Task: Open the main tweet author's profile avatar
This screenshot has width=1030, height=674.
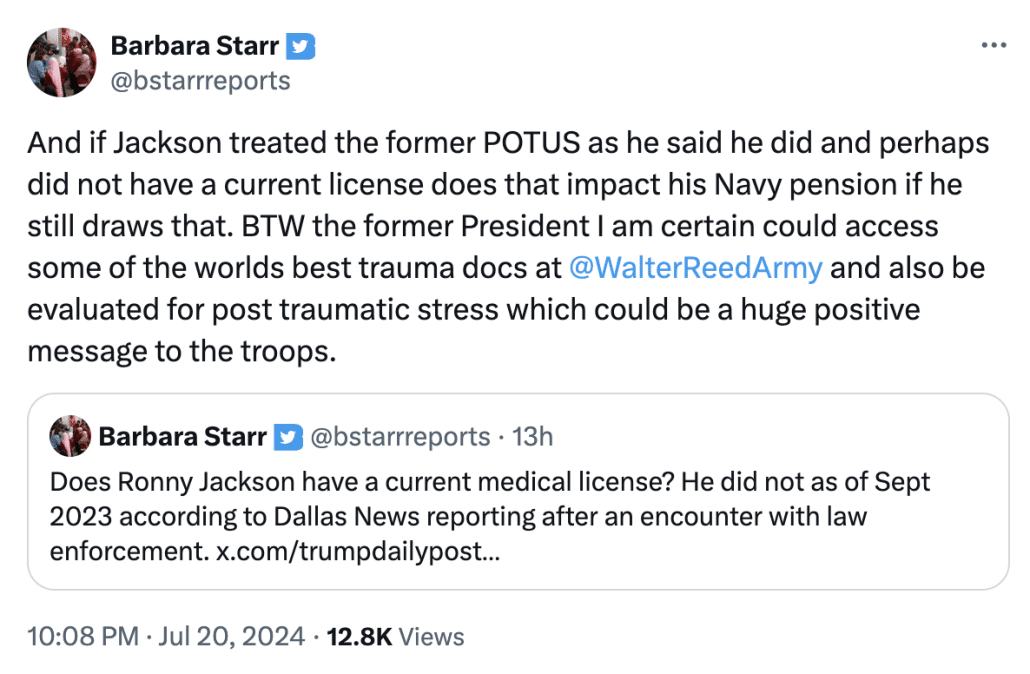Action: coord(62,62)
